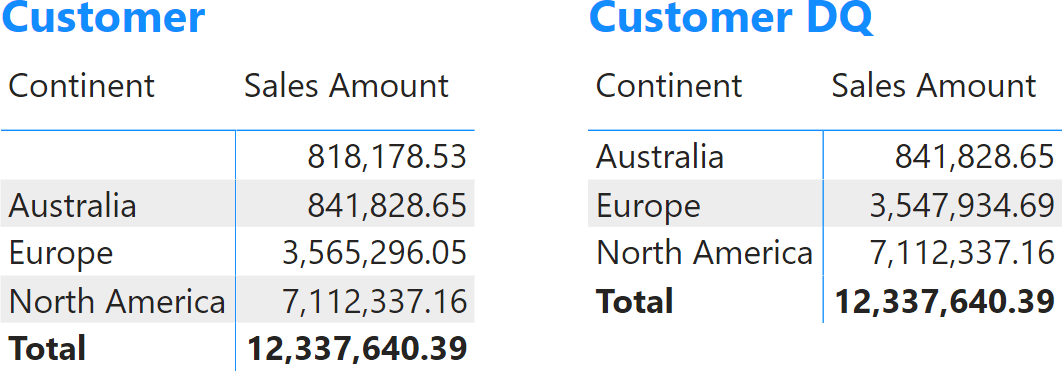Click Customer table total 12,337,640.39
The image size is (1063, 371).
(357, 348)
